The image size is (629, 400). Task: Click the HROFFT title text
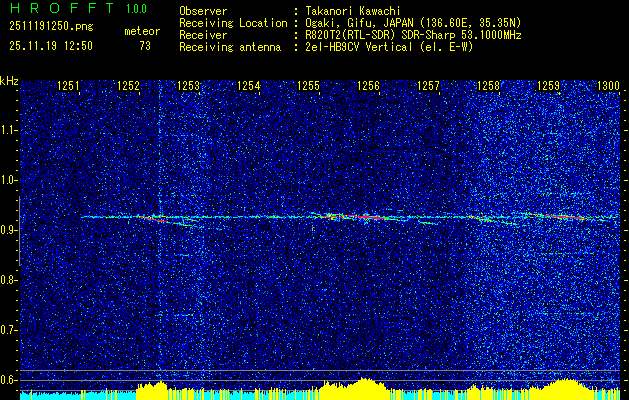pyautogui.click(x=61, y=8)
